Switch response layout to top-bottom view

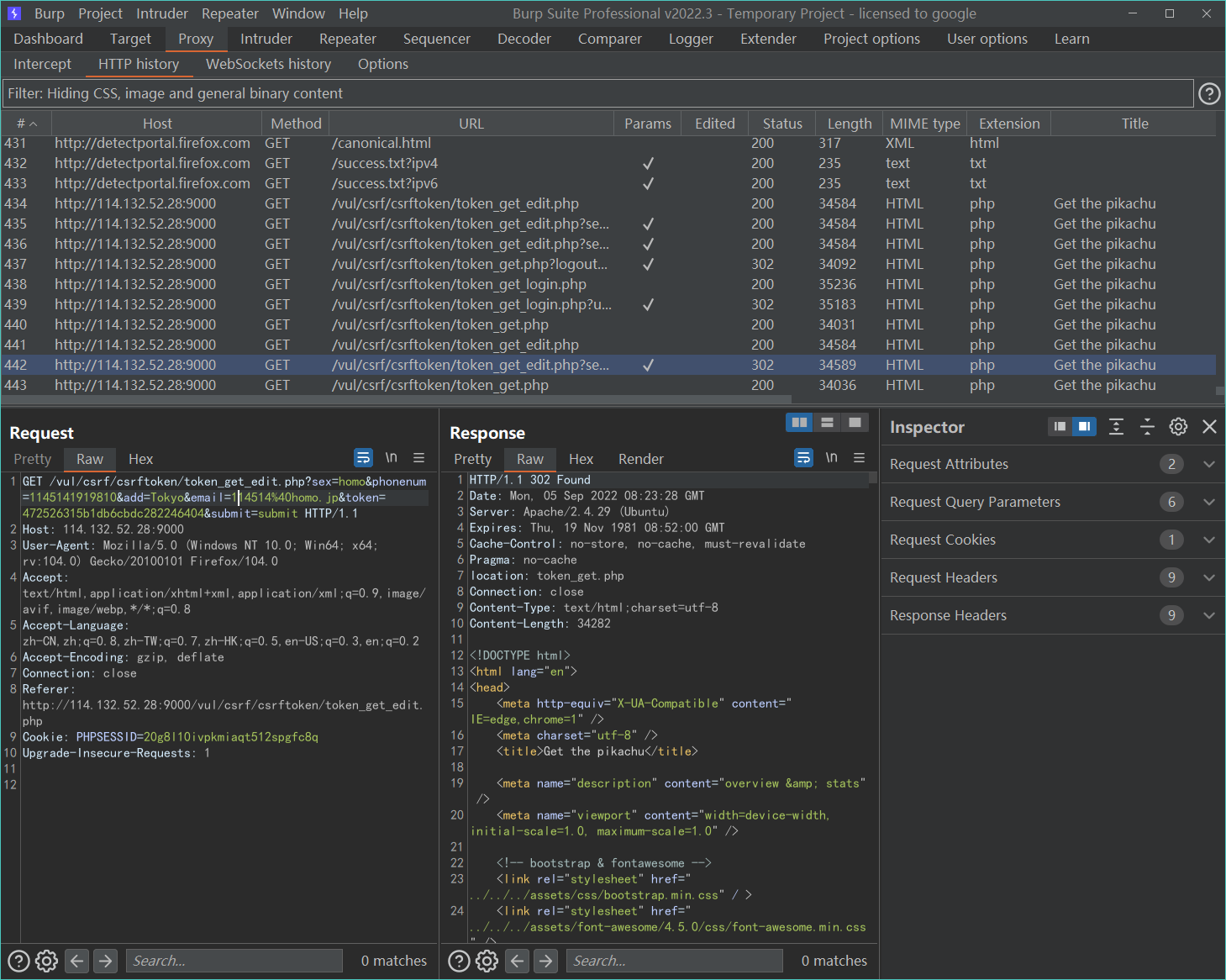click(827, 423)
